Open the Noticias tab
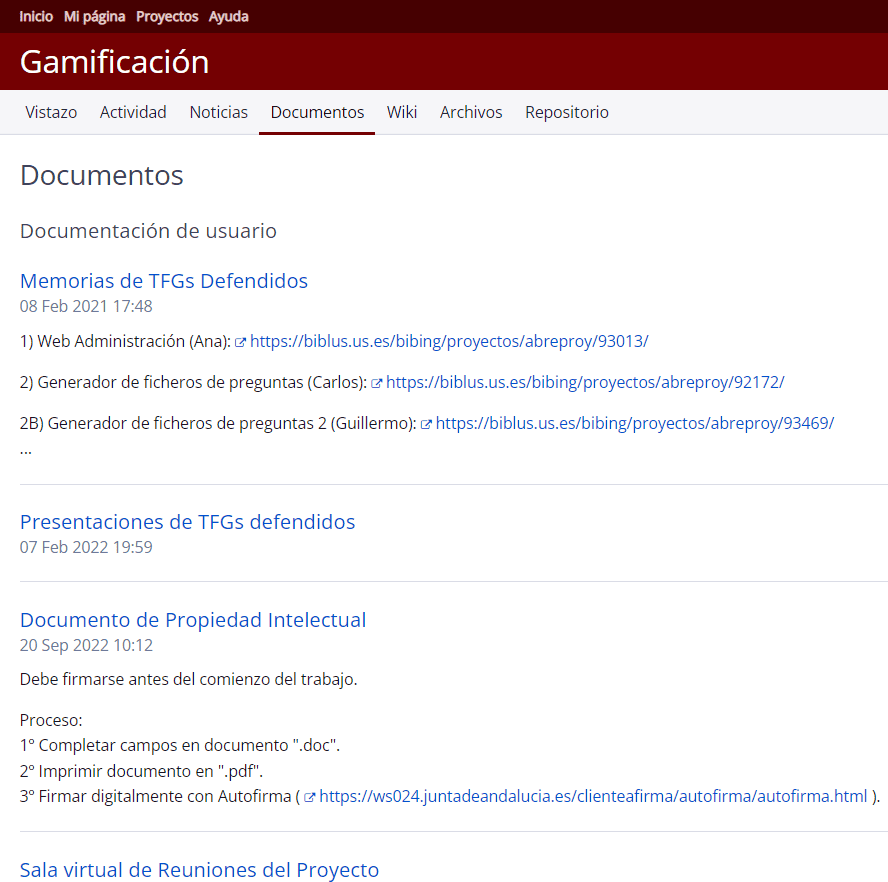The height and width of the screenshot is (882, 888). coord(218,112)
